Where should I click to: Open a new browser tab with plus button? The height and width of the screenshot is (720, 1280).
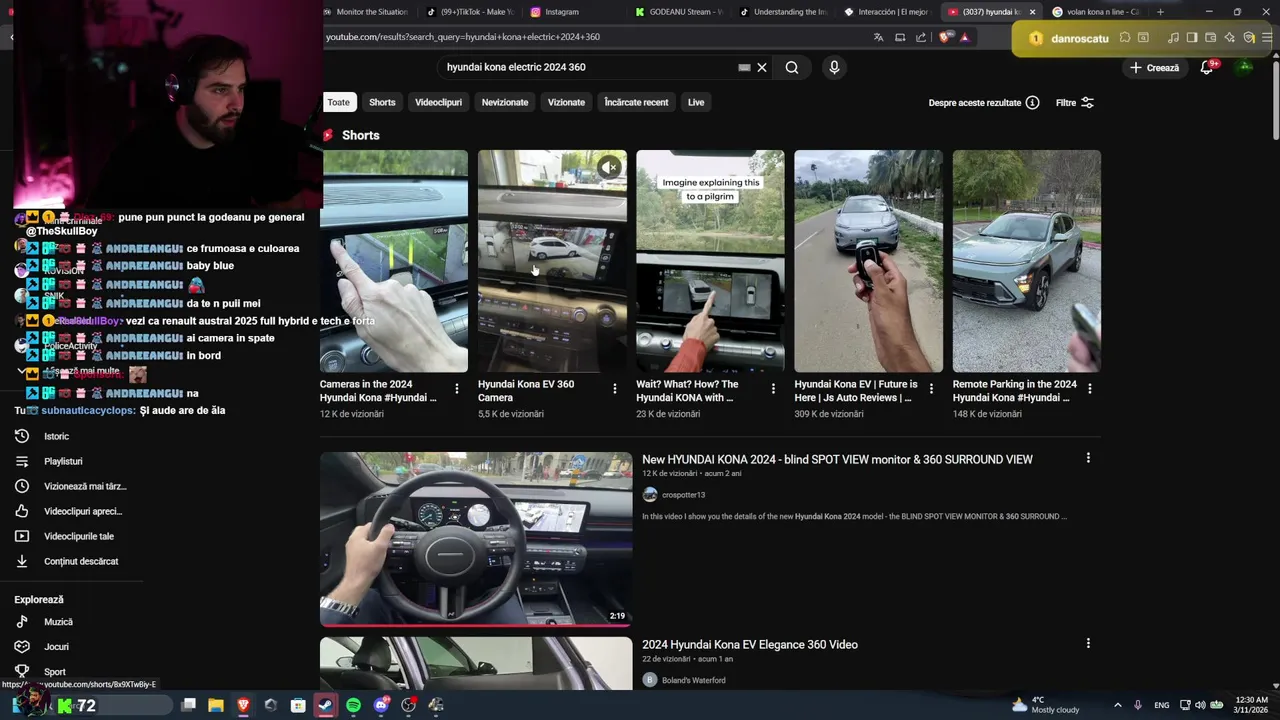click(1160, 12)
